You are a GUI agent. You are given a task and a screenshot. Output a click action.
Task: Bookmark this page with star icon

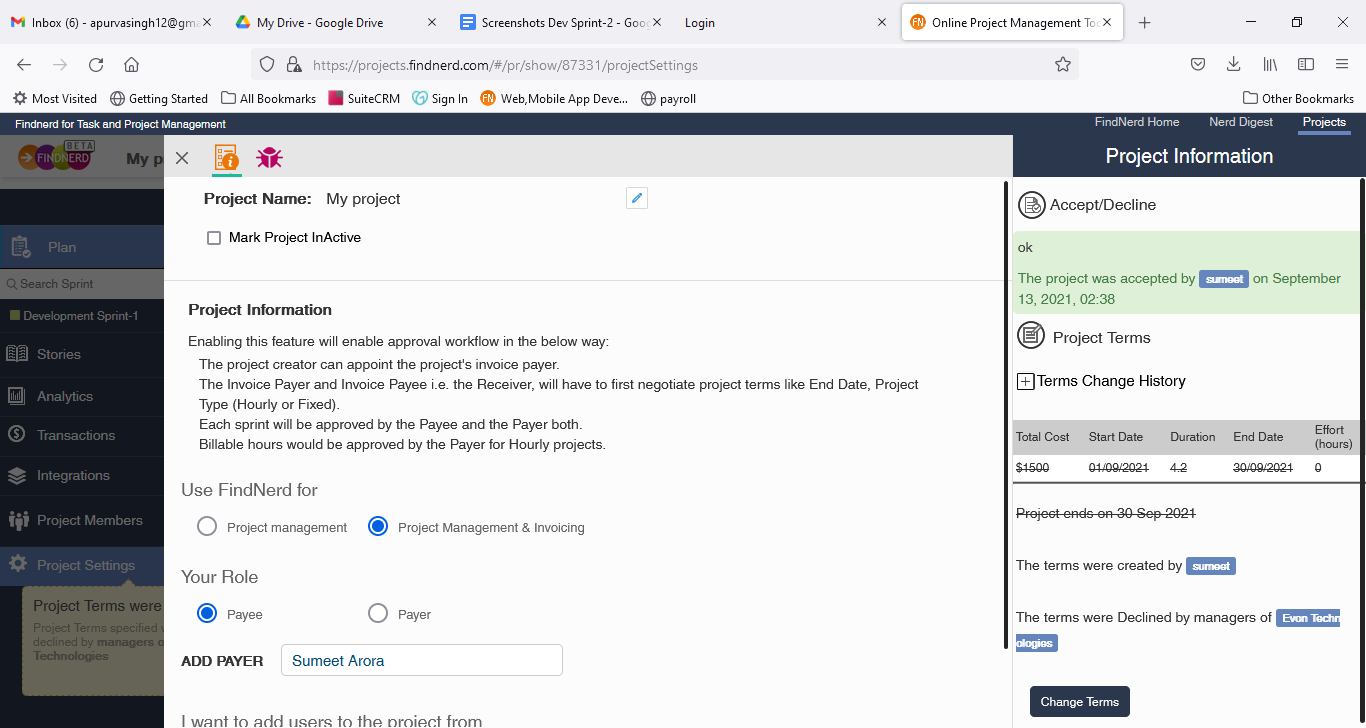(1062, 64)
